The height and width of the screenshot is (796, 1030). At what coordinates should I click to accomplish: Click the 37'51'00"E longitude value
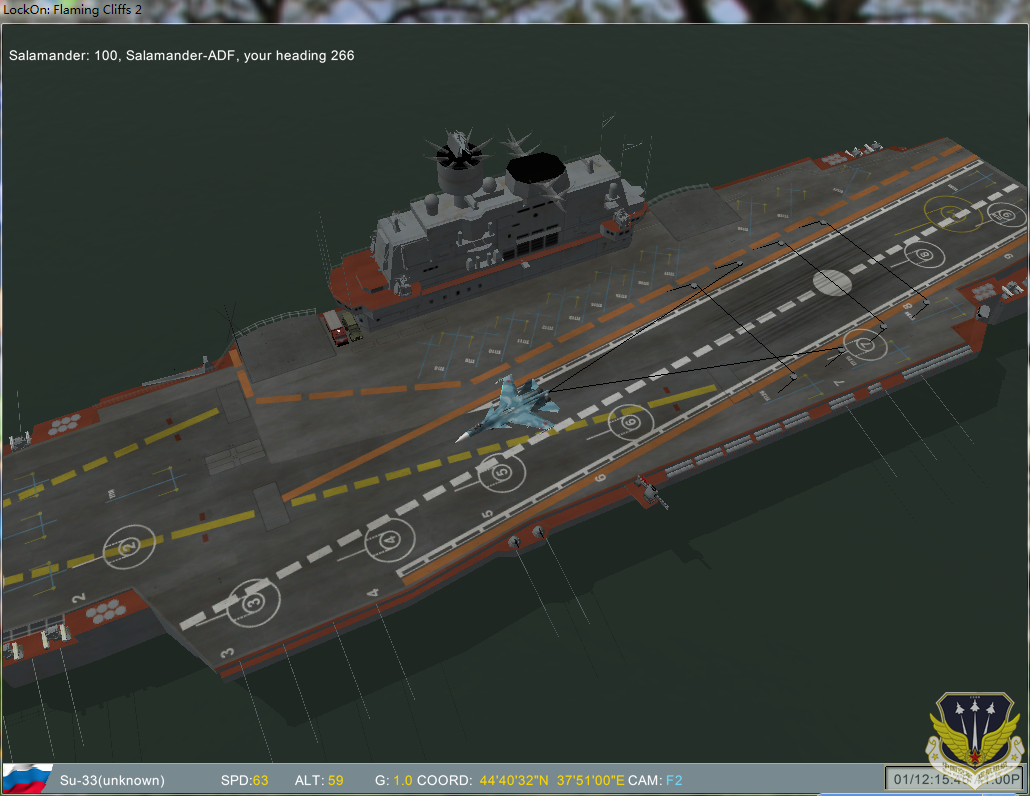pos(591,780)
